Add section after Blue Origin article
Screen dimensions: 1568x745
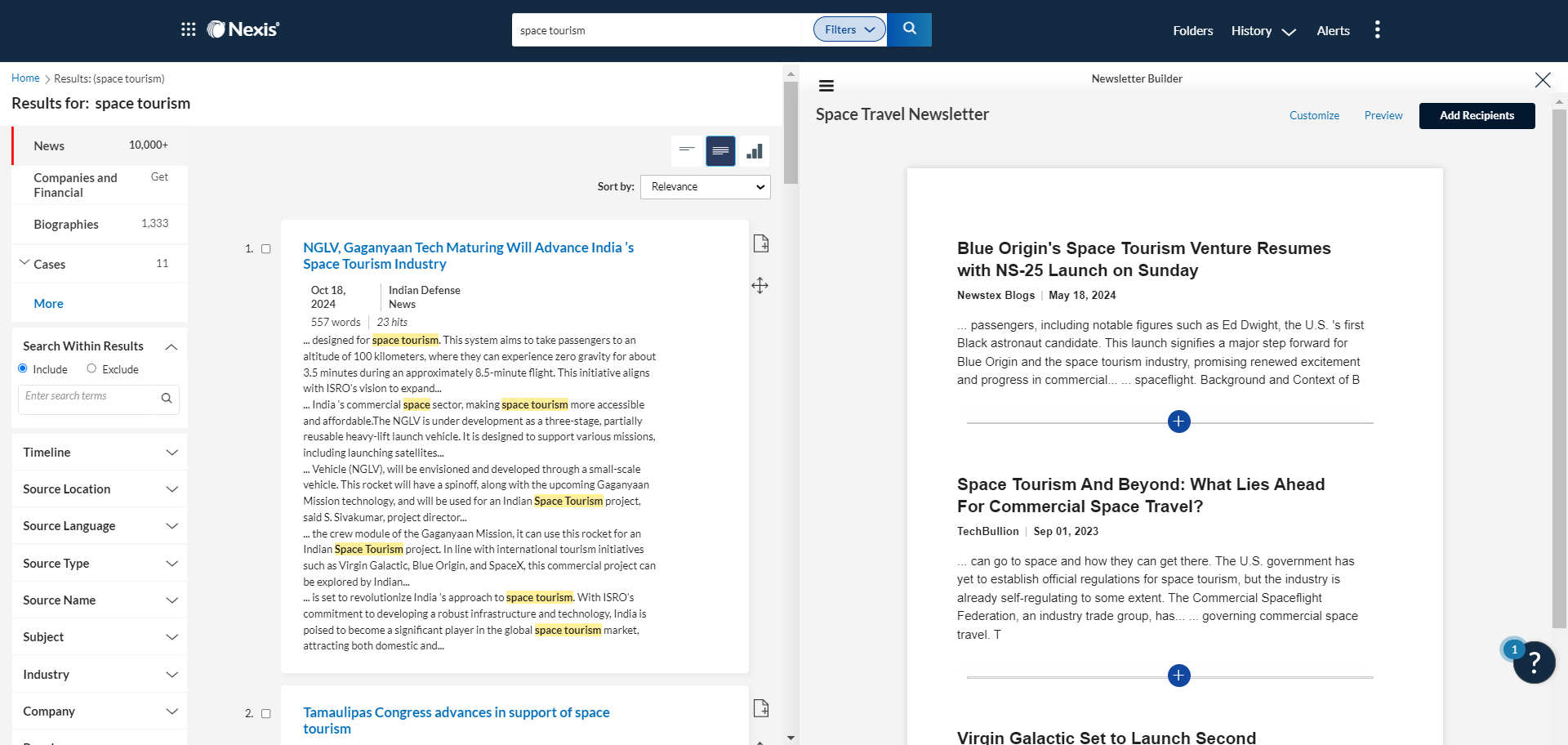[x=1178, y=422]
